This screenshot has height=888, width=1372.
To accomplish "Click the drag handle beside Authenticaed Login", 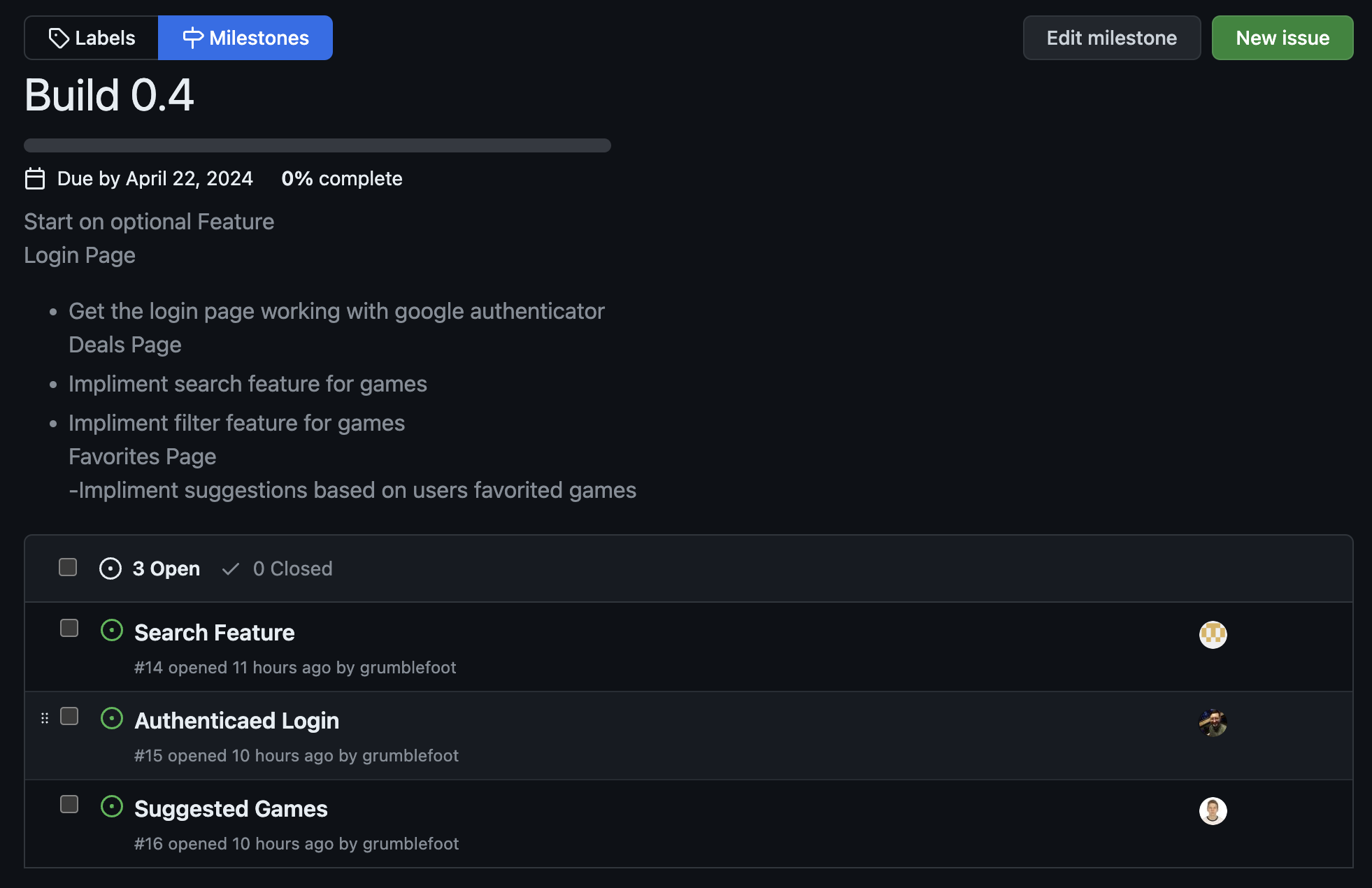I will click(45, 718).
